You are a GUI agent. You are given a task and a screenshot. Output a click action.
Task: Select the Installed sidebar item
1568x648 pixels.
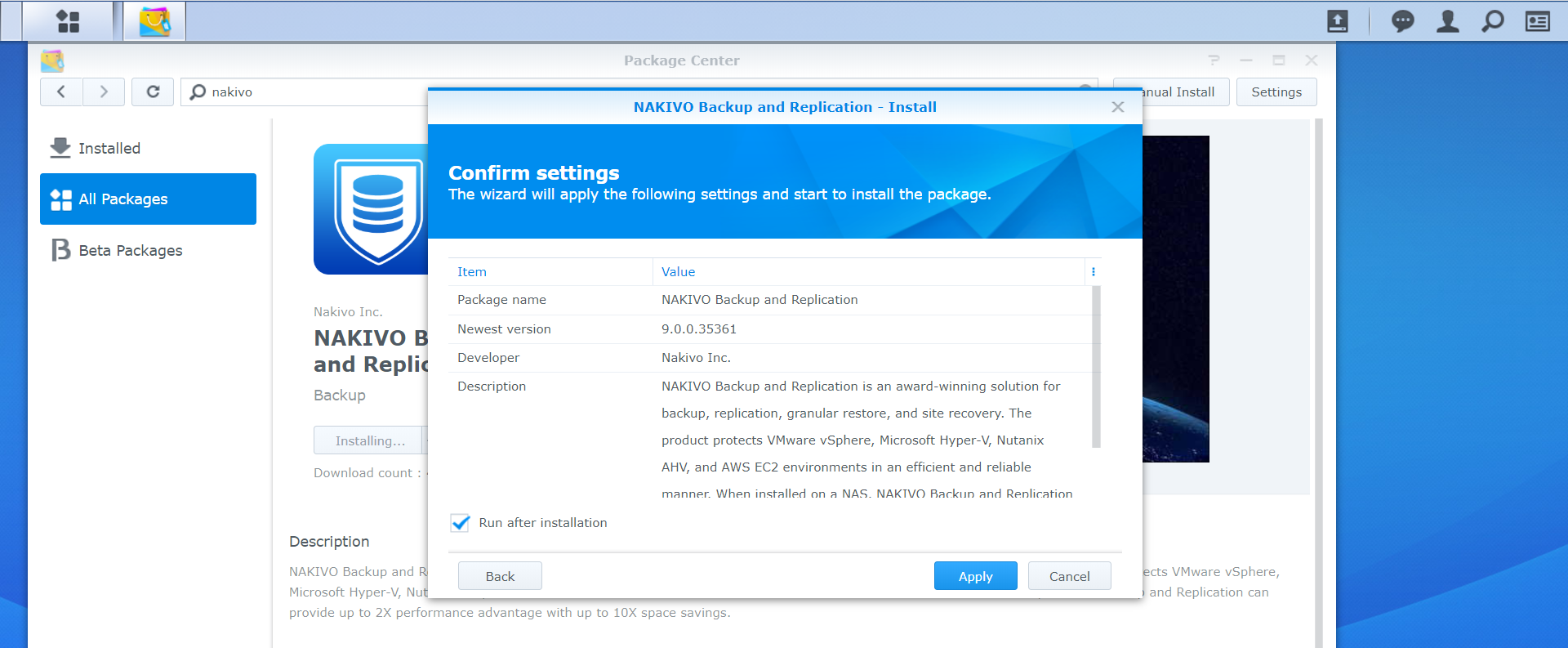click(109, 148)
